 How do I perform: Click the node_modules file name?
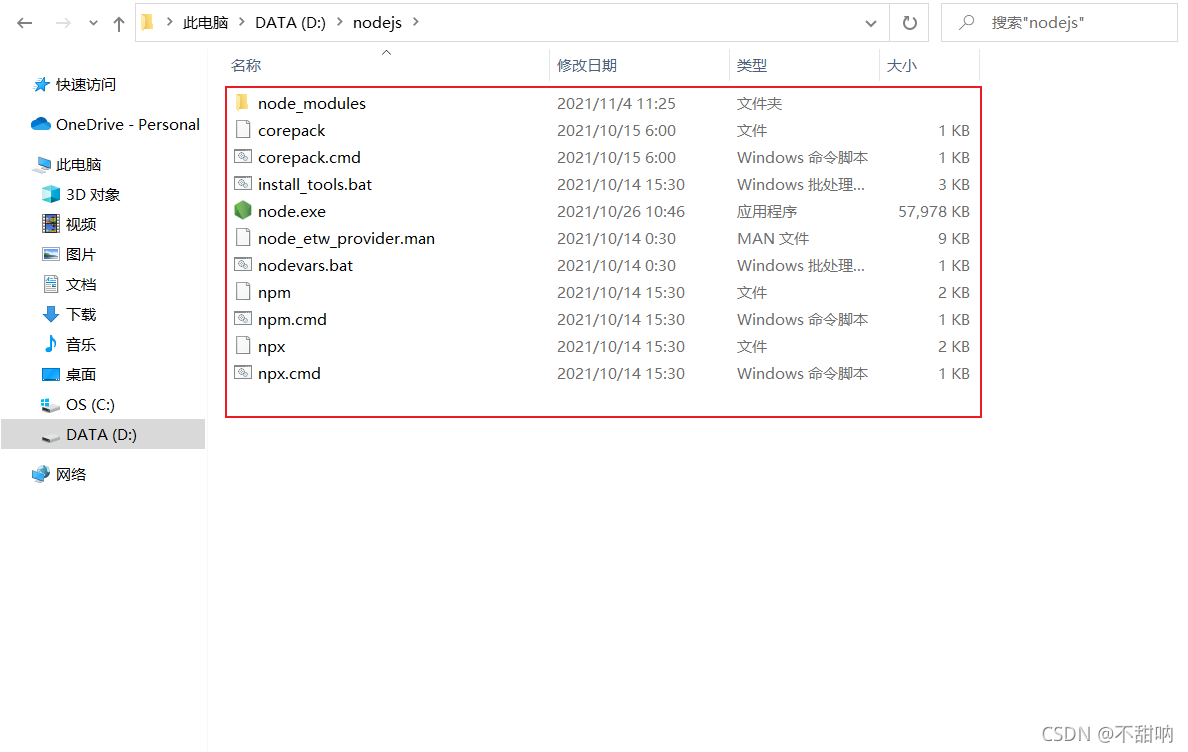(311, 104)
